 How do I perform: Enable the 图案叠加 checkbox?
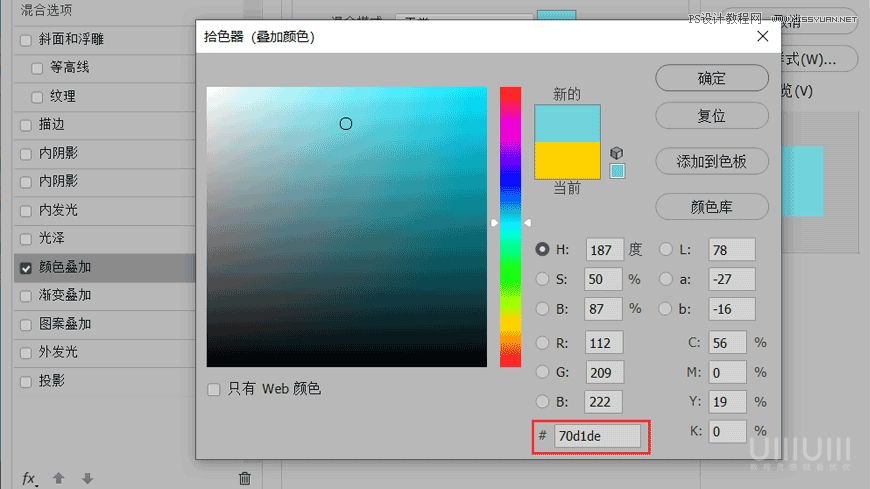click(26, 325)
